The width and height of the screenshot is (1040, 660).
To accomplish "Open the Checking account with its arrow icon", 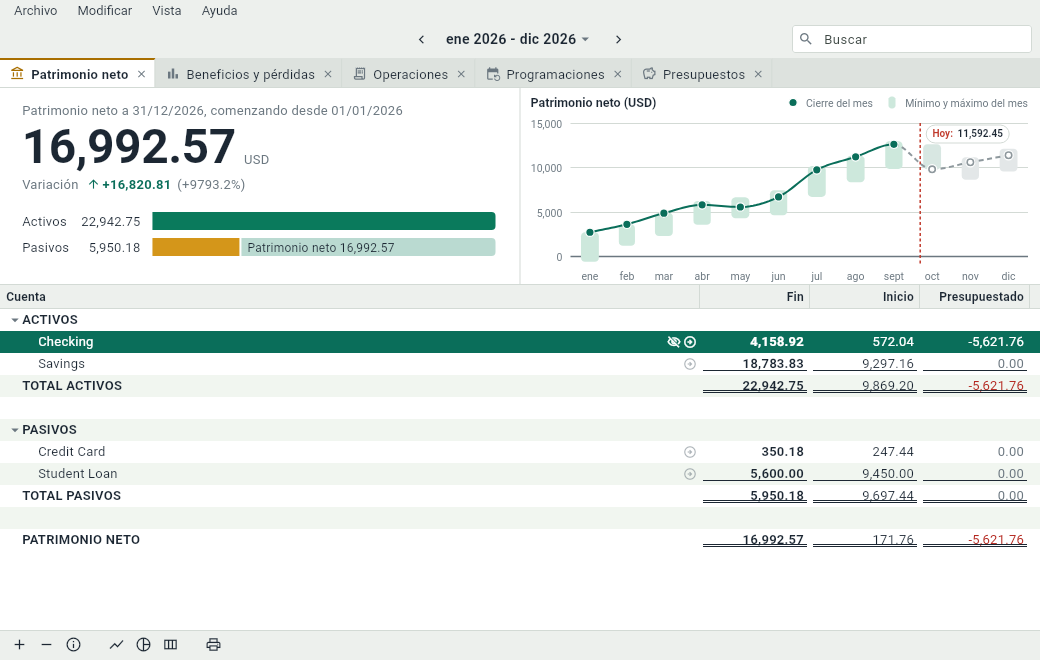I will tap(690, 342).
